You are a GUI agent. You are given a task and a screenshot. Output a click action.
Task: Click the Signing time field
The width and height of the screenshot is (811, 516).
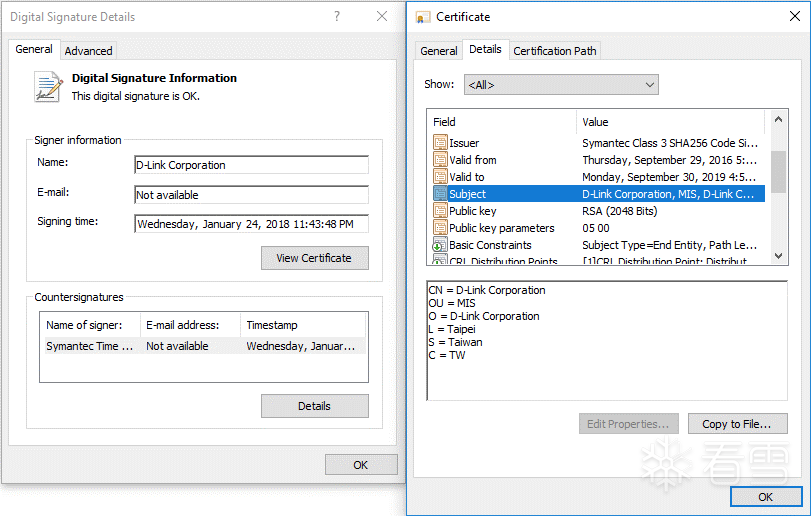point(251,224)
